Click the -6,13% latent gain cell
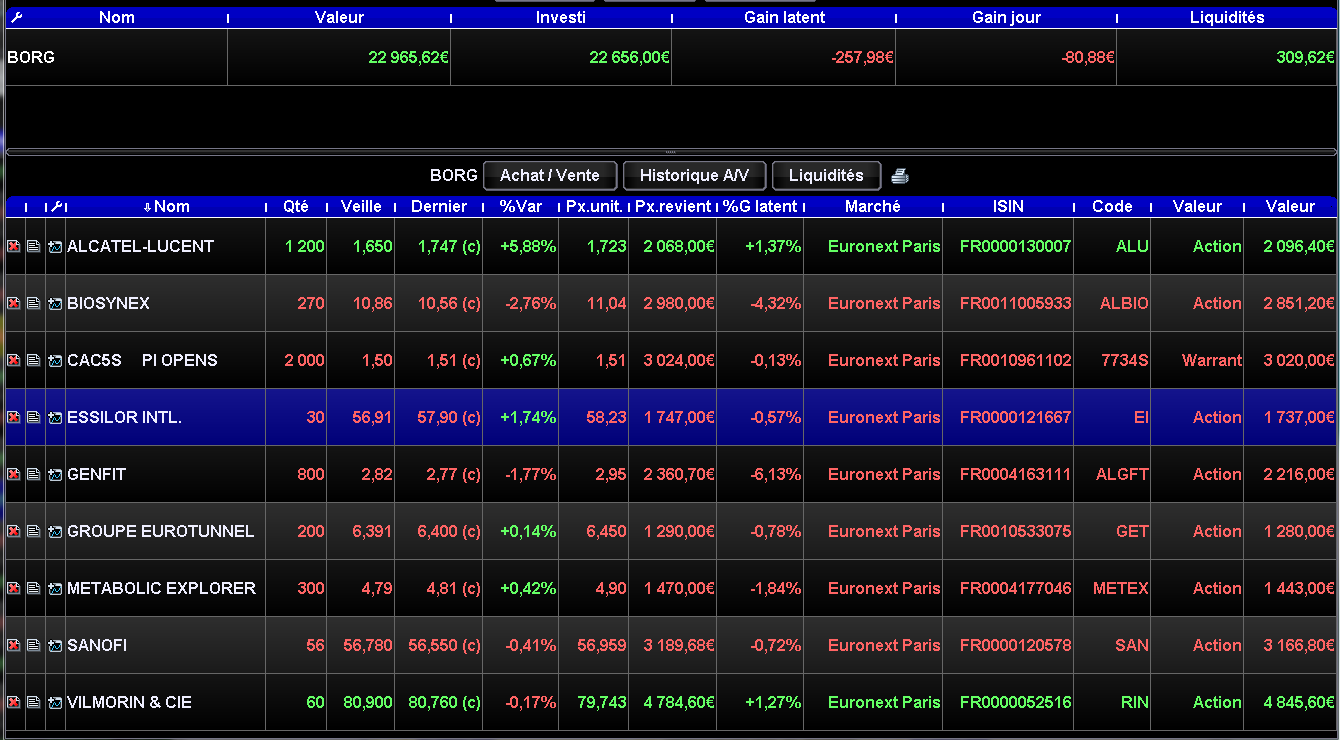Viewport: 1340px width, 740px height. pyautogui.click(x=760, y=474)
